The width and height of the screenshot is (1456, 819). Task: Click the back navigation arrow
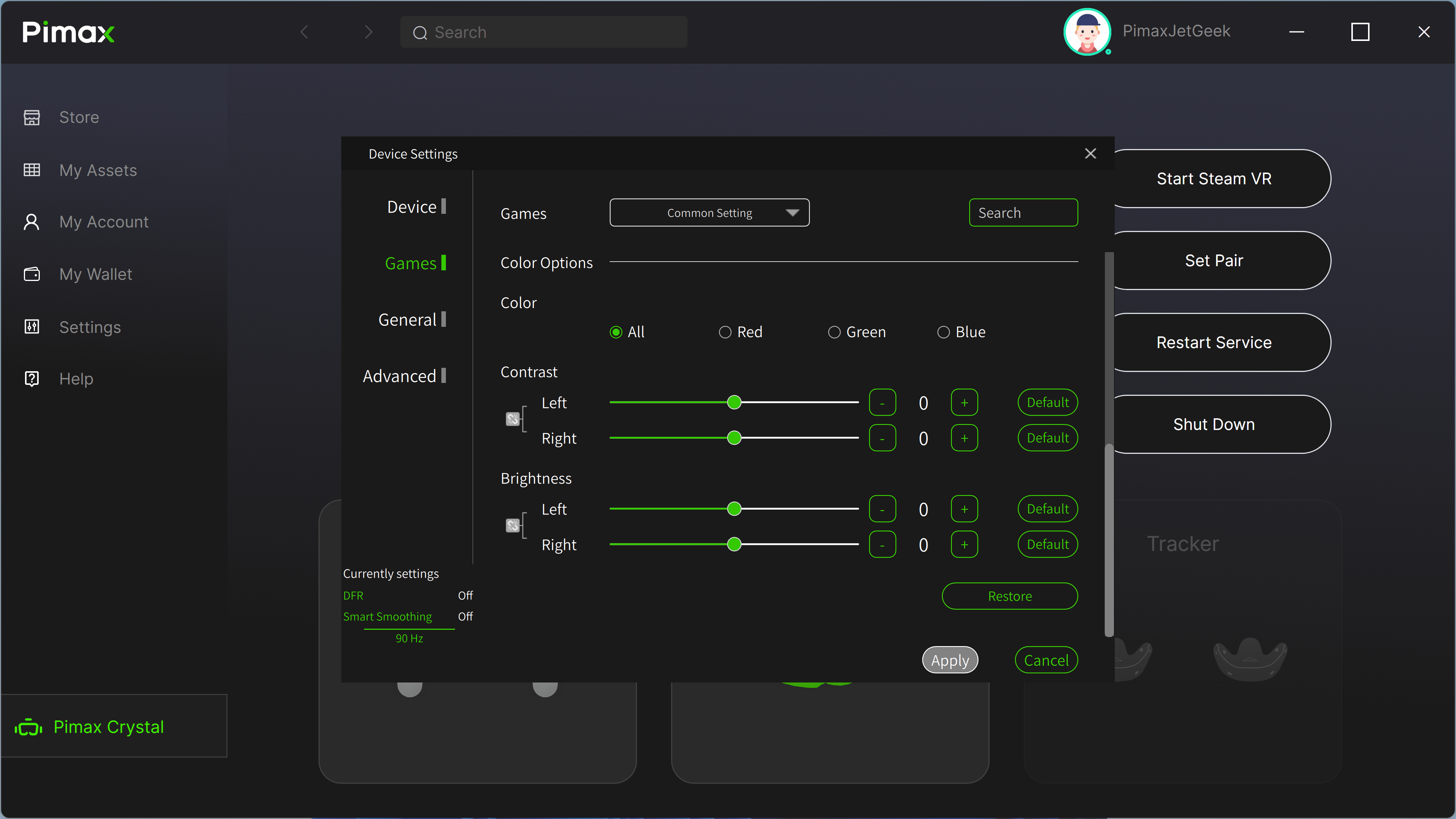click(304, 31)
